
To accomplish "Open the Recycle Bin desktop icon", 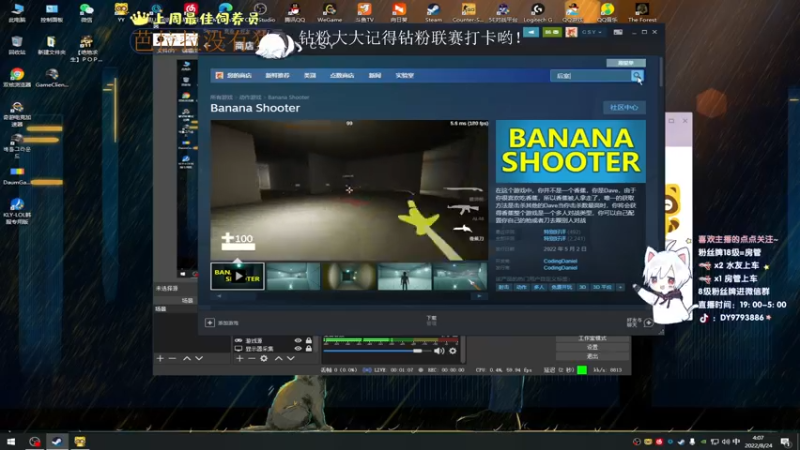I will [x=17, y=45].
